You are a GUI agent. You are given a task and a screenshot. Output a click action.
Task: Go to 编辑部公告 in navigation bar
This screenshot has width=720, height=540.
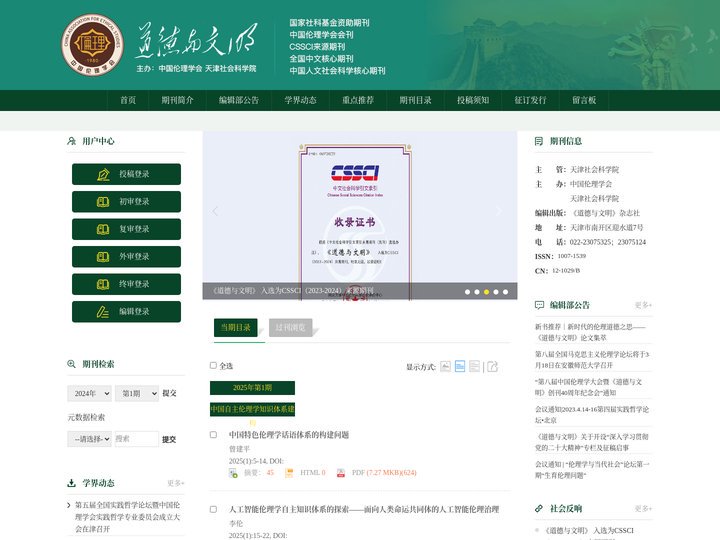click(239, 100)
